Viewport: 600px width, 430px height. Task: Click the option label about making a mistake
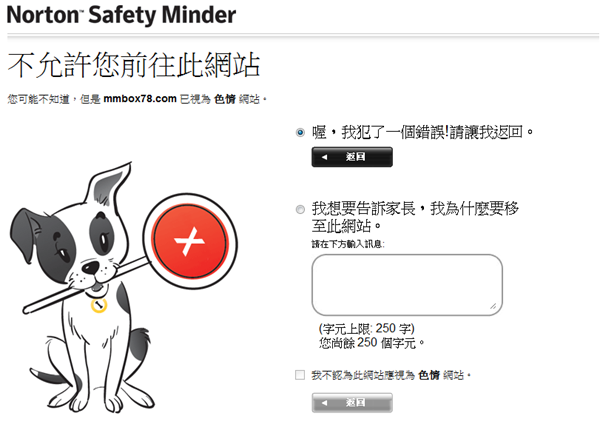(422, 132)
